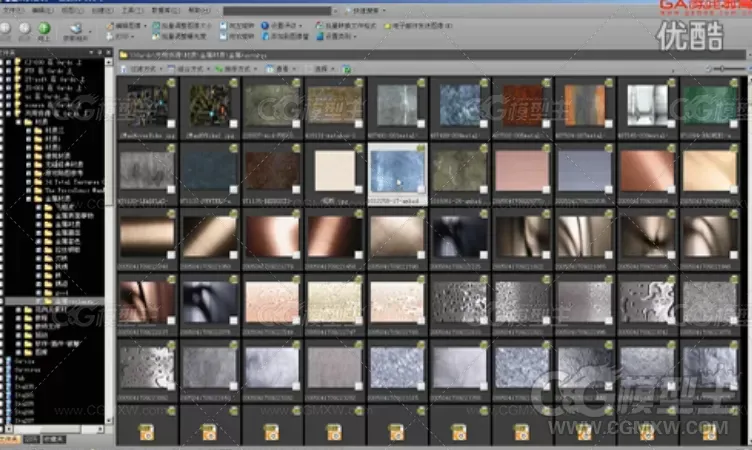Click the email images toolbar icon
Screen dimensions: 752x450
[388, 25]
